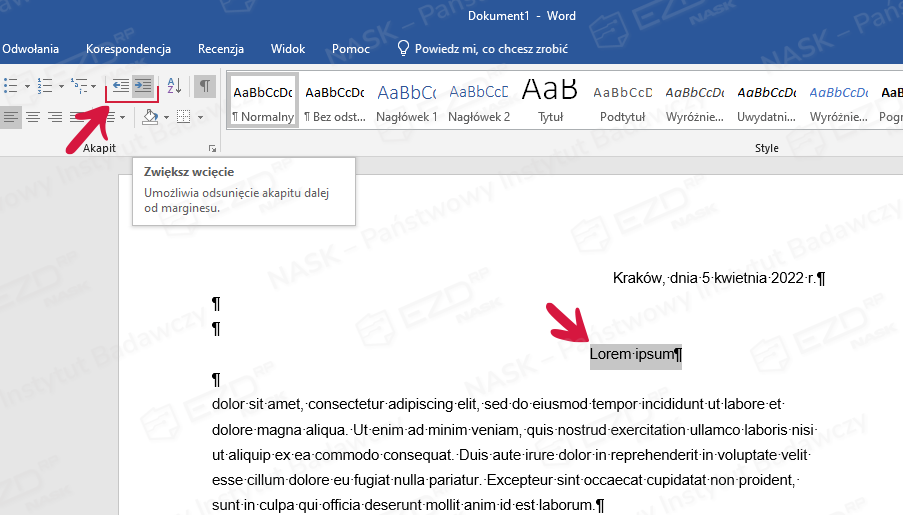Open the multilevel list dropdown arrow
The height and width of the screenshot is (515, 903).
point(95,86)
